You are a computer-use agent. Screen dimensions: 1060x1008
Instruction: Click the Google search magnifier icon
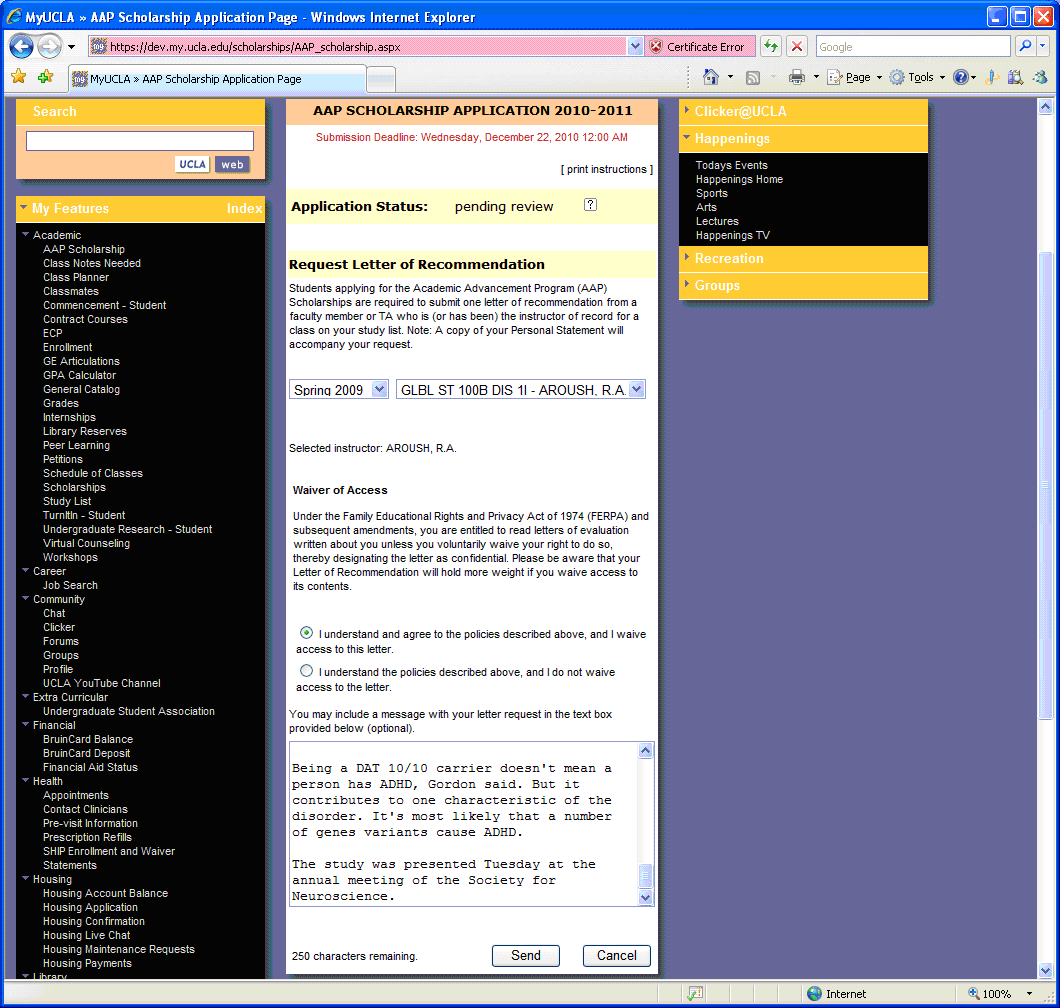point(1025,46)
